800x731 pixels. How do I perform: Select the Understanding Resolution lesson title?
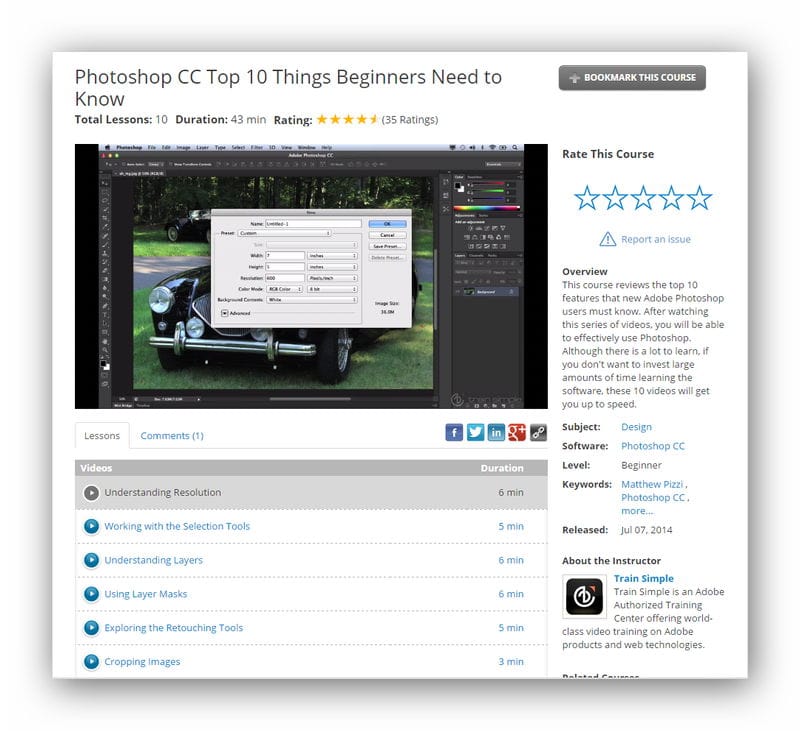click(x=163, y=492)
